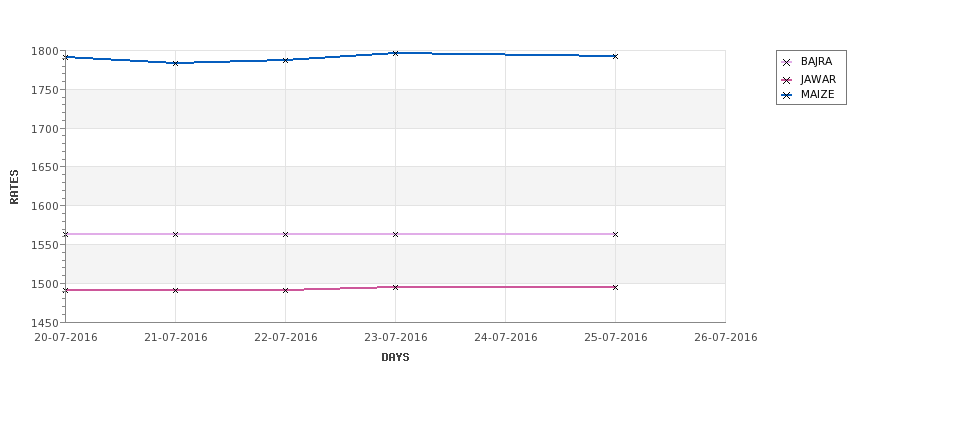
Task: Select the MAIZE data point on 23-07-2016
Action: pos(395,53)
